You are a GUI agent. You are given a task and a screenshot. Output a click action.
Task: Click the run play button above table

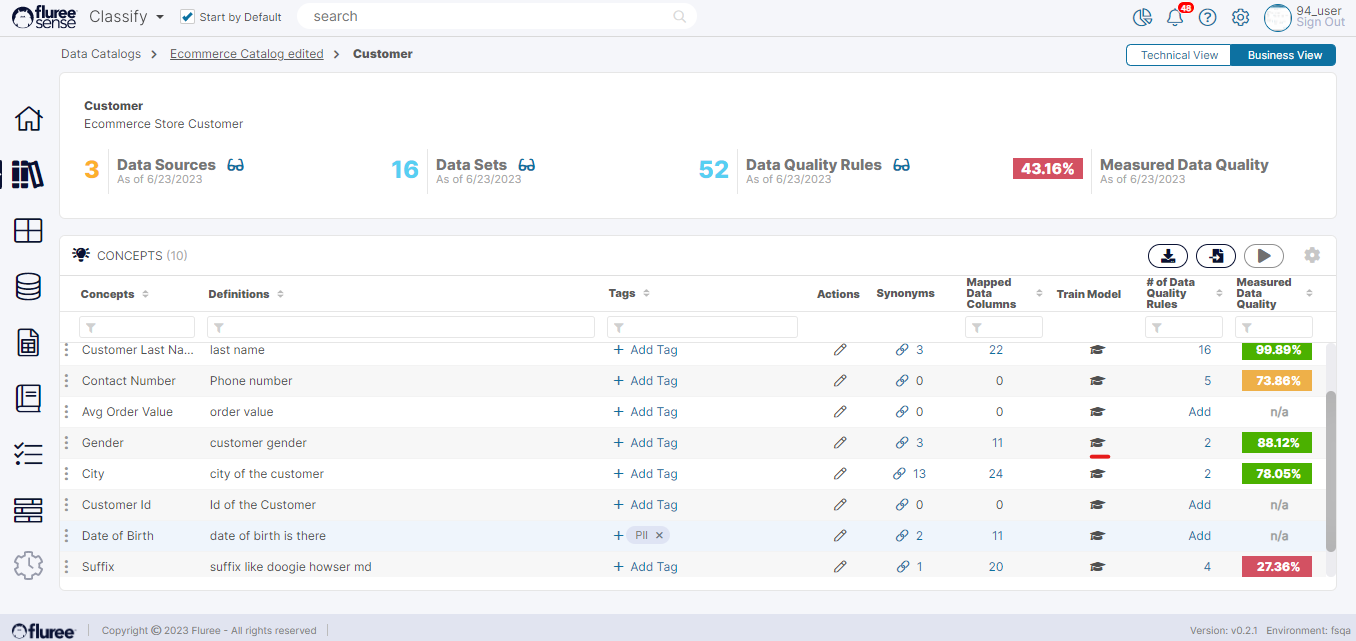pyautogui.click(x=1264, y=256)
